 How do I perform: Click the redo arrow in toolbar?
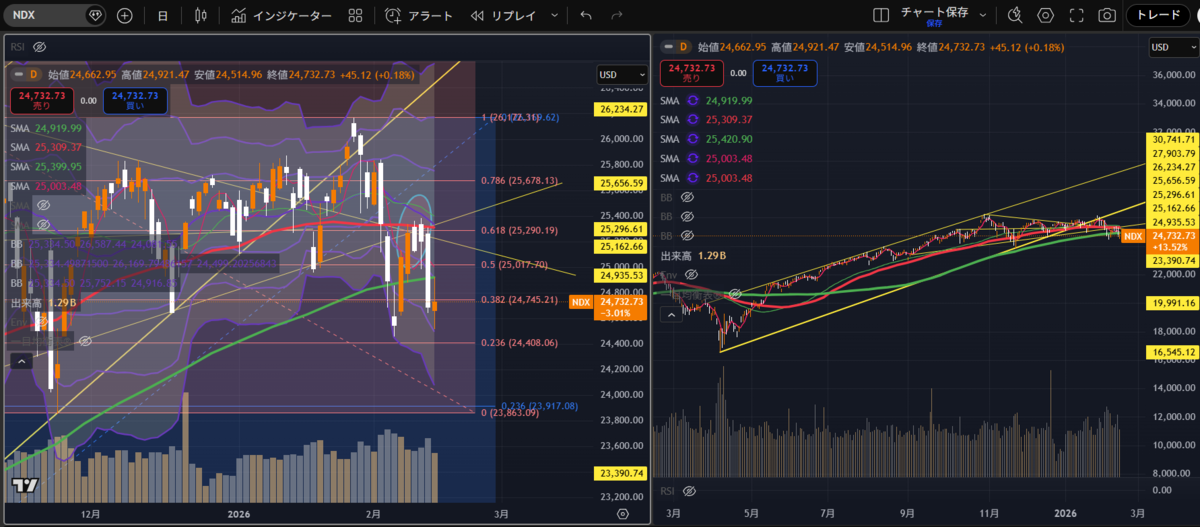tap(616, 16)
